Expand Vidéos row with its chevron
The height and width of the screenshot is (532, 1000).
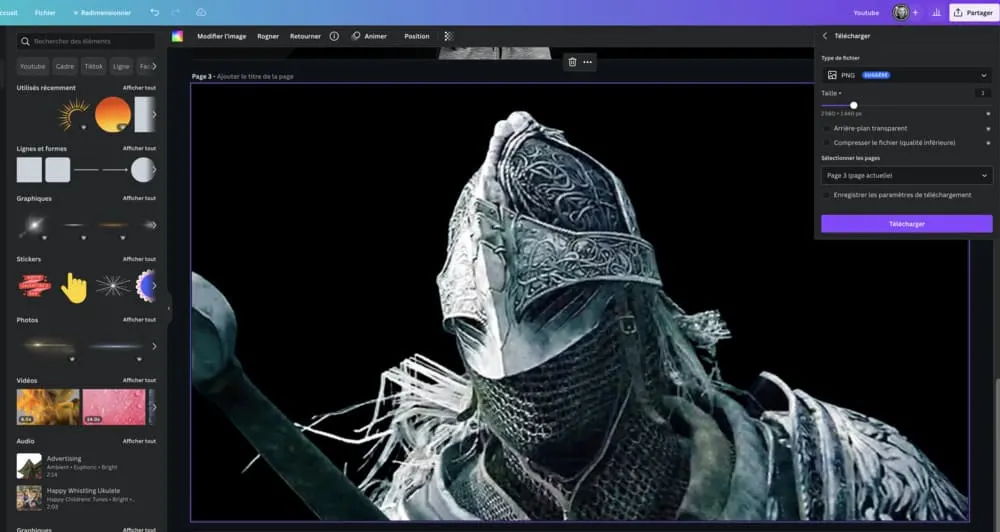coord(154,407)
